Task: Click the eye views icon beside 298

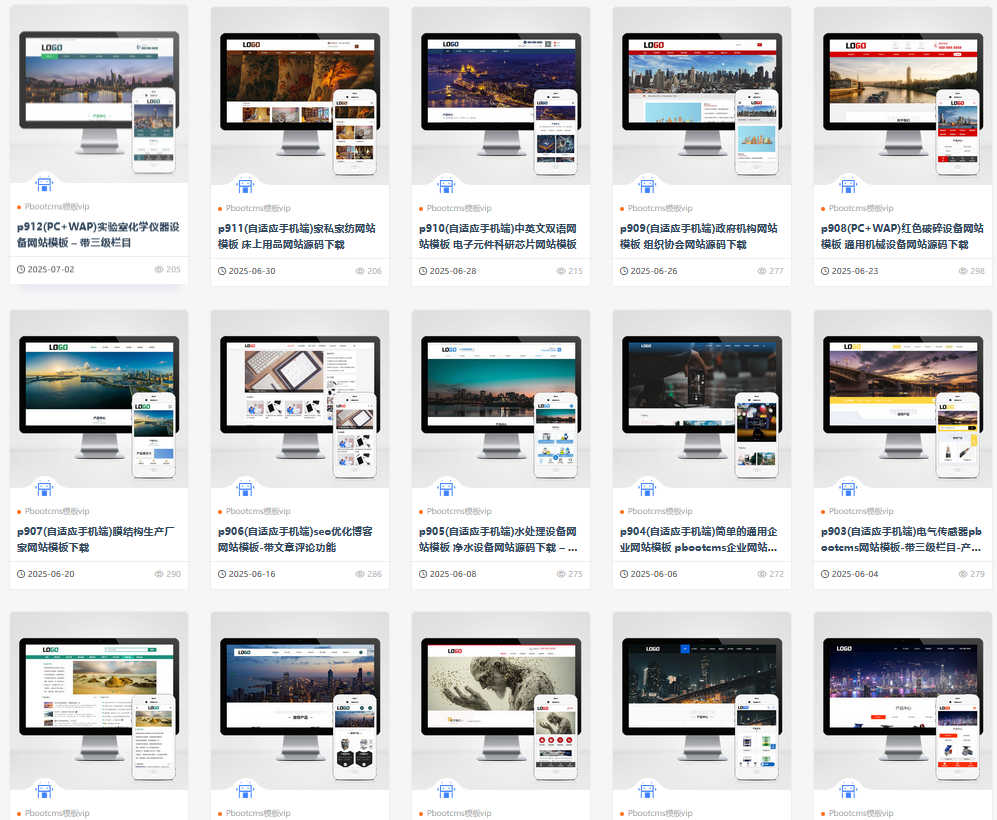Action: 963,271
